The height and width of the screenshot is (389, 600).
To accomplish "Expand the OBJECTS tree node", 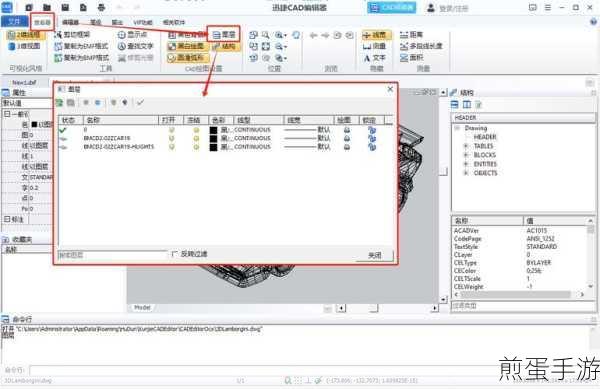I will 466,173.
